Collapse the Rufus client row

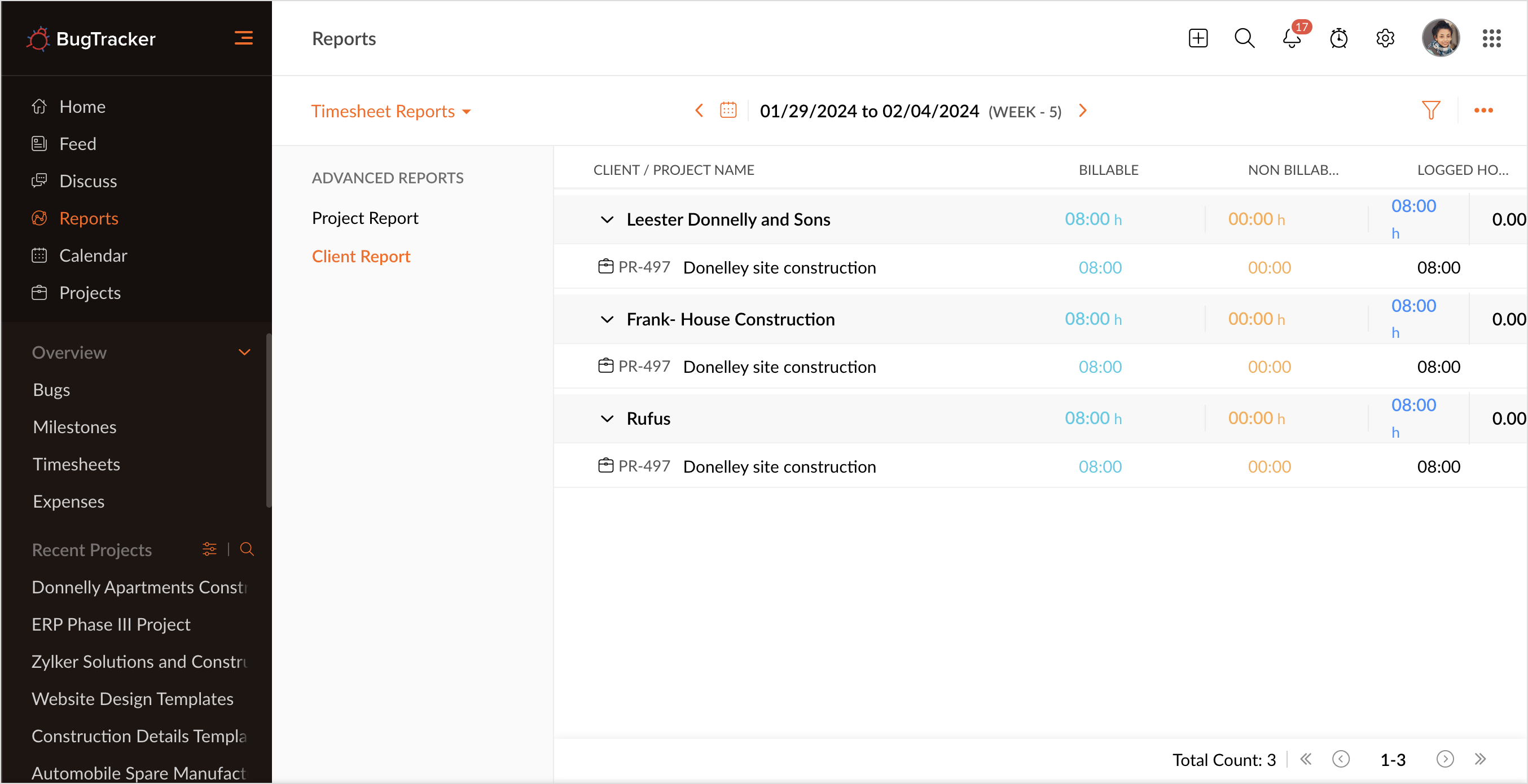pyautogui.click(x=607, y=419)
